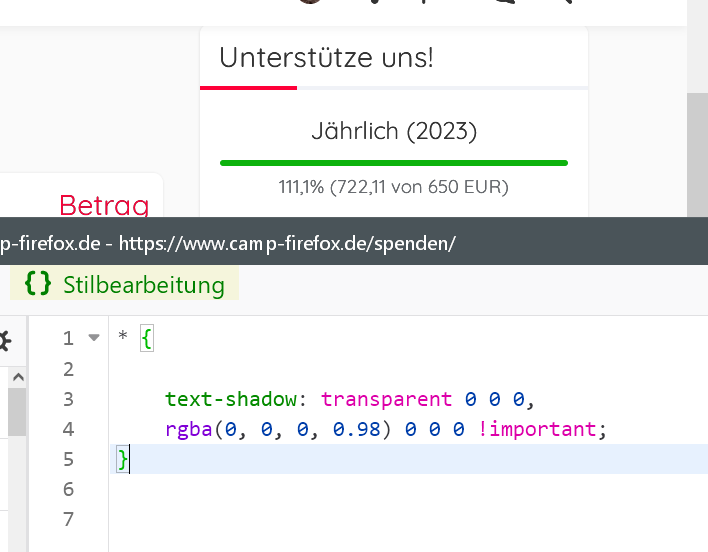The image size is (708, 552).
Task: Click the gear settings icon left of editor
Action: pos(4,340)
